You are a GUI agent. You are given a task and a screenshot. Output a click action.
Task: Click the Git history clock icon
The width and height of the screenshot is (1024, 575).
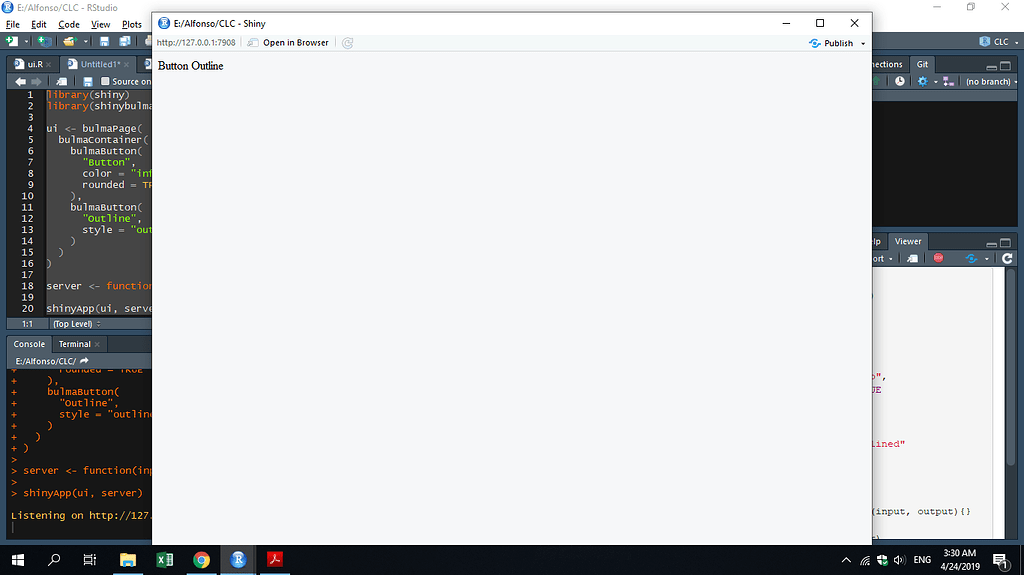900,81
